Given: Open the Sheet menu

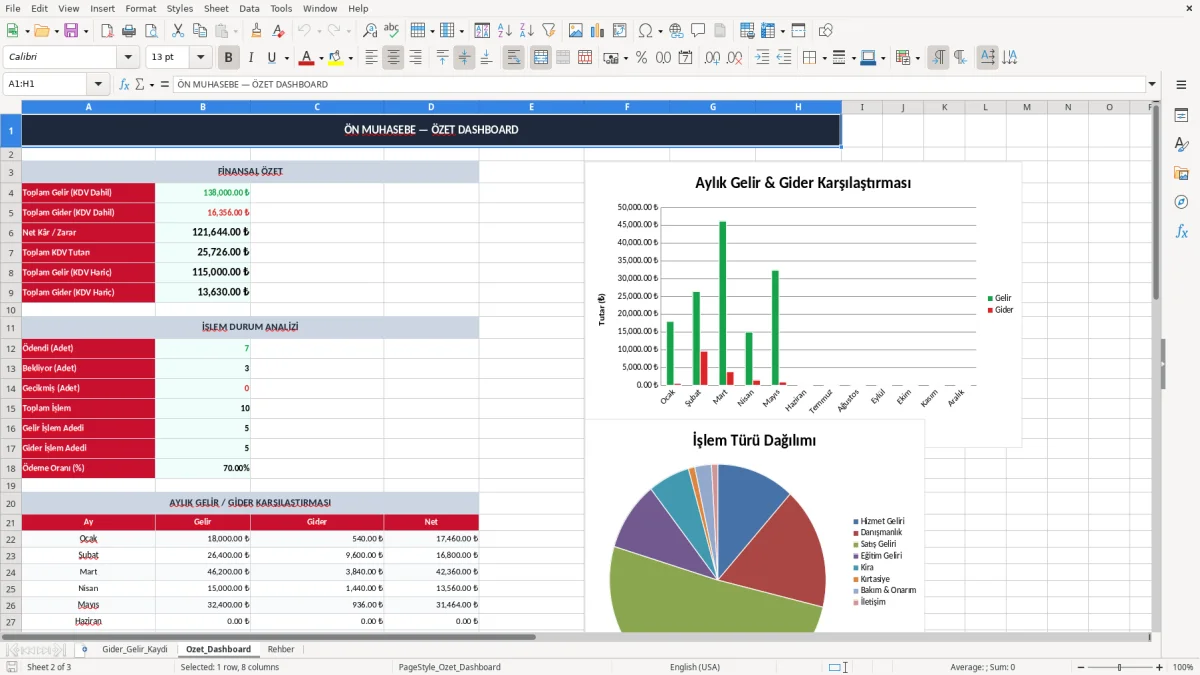Looking at the screenshot, I should pos(216,8).
